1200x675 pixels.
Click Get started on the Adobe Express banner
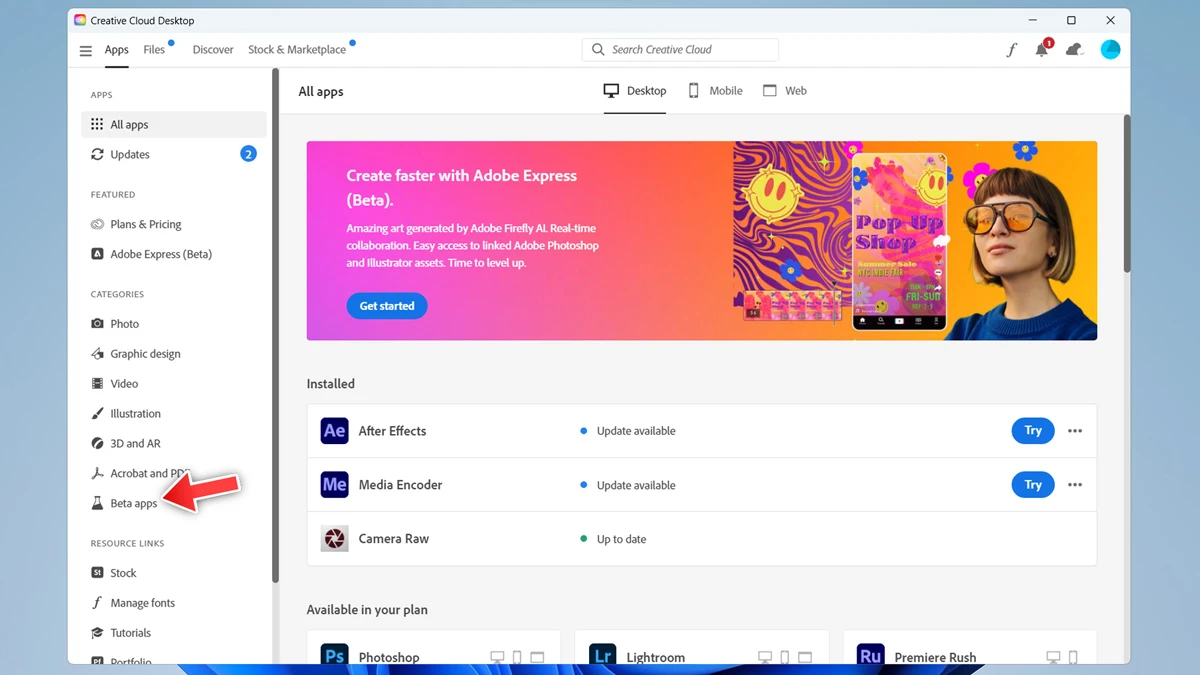coord(387,306)
